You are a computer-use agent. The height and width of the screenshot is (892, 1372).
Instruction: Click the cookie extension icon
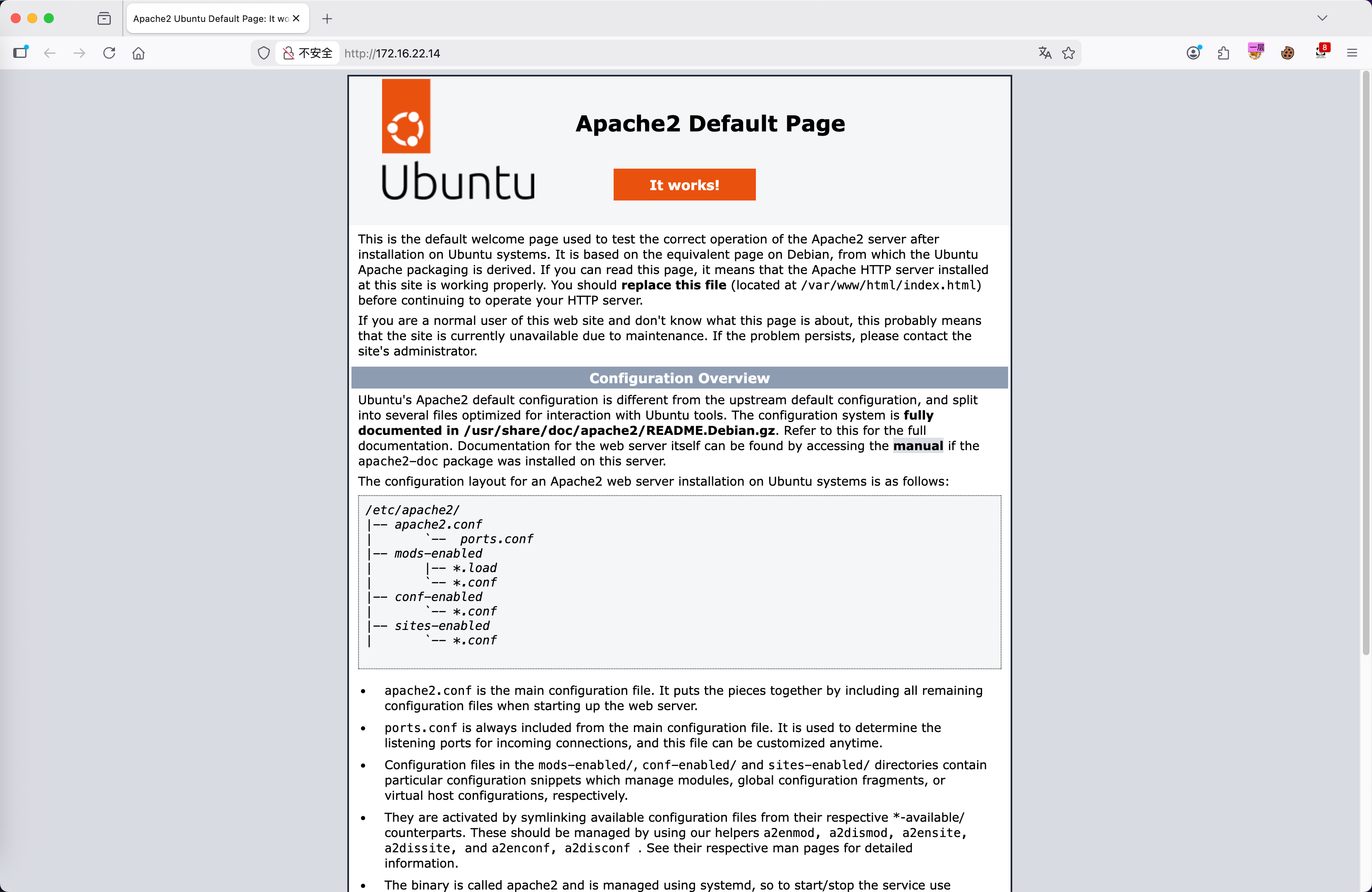pyautogui.click(x=1287, y=53)
